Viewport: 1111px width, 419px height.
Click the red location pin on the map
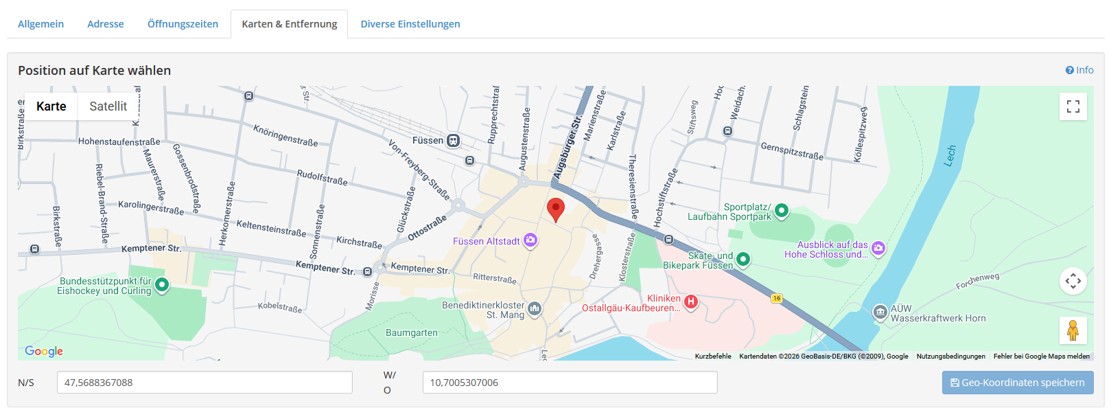pyautogui.click(x=556, y=211)
